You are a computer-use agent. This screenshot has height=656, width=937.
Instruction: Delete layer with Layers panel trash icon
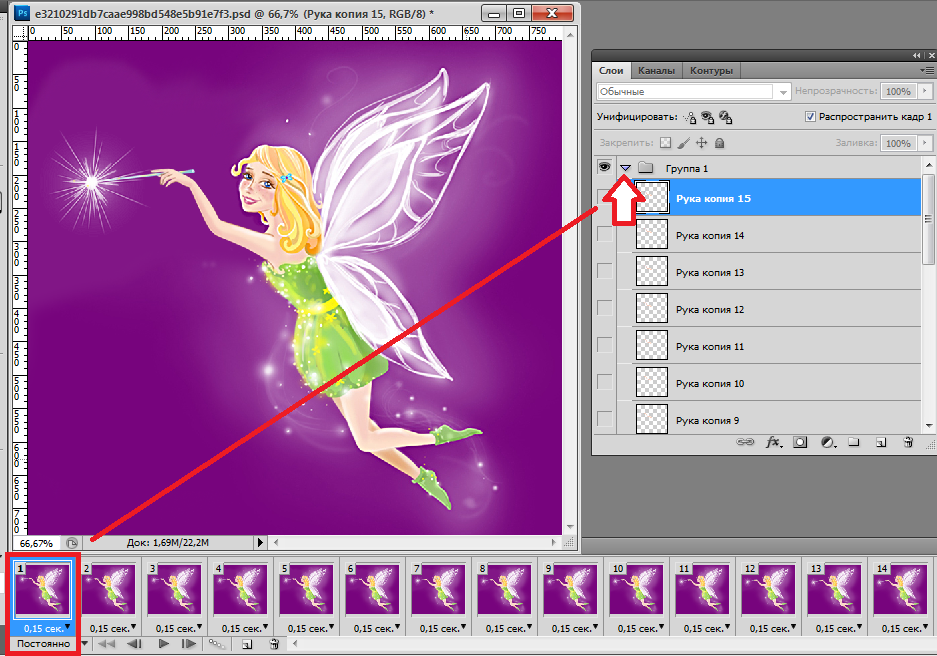pyautogui.click(x=908, y=442)
